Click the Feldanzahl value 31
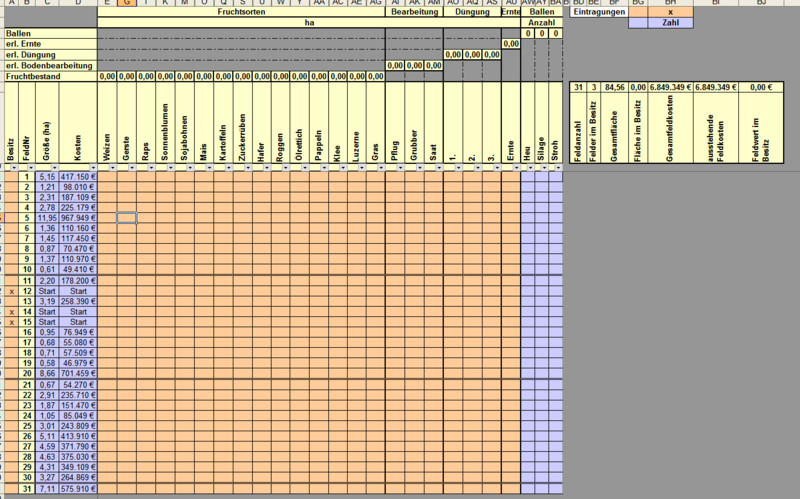This screenshot has width=800, height=499. tap(577, 88)
